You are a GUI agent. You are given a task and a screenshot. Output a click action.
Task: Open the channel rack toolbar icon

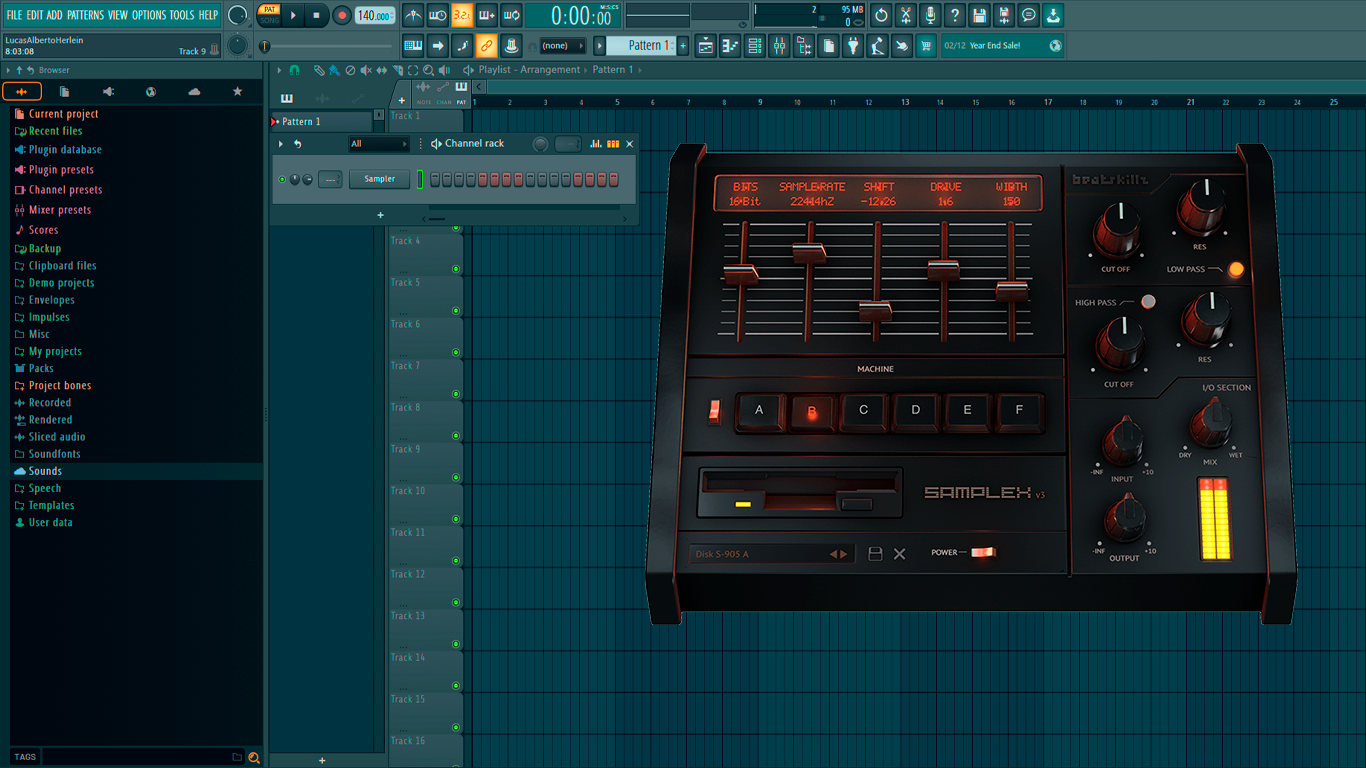755,46
